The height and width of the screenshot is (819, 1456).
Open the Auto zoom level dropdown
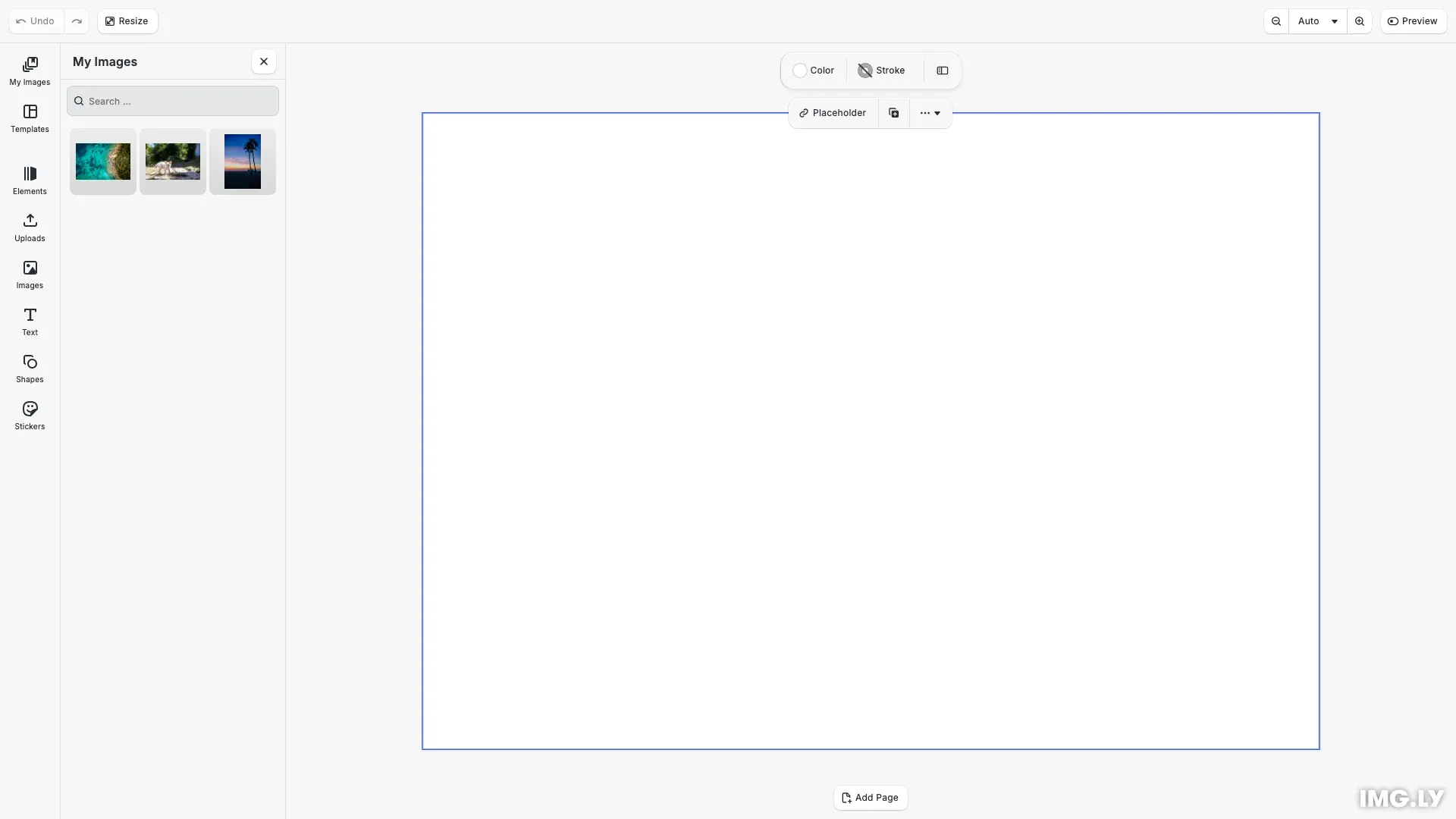[x=1317, y=20]
